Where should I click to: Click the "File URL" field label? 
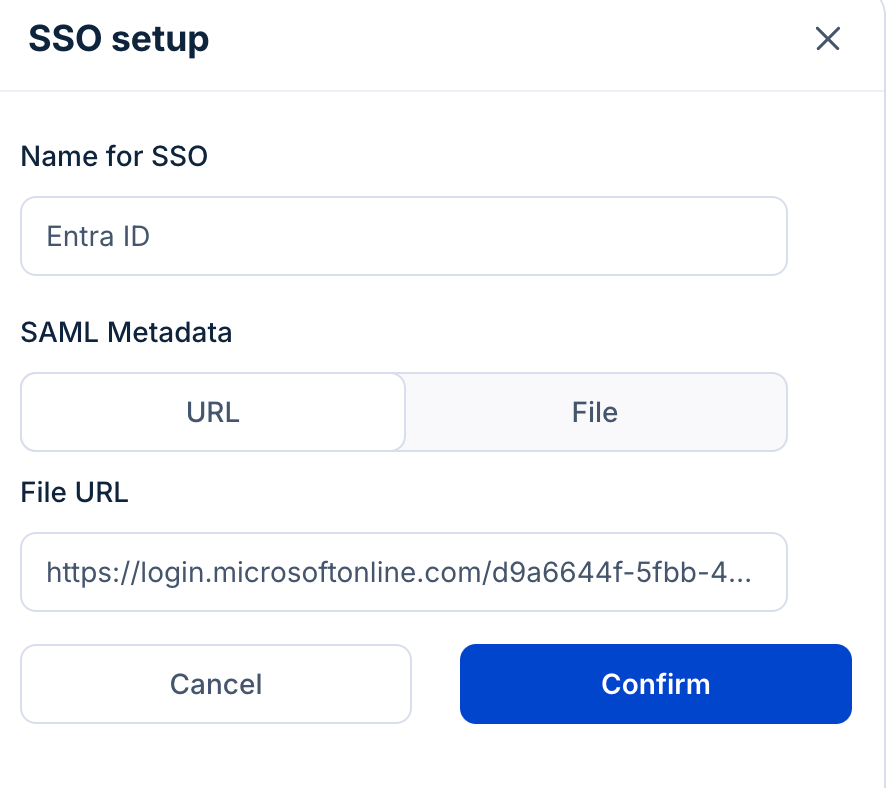coord(74,492)
